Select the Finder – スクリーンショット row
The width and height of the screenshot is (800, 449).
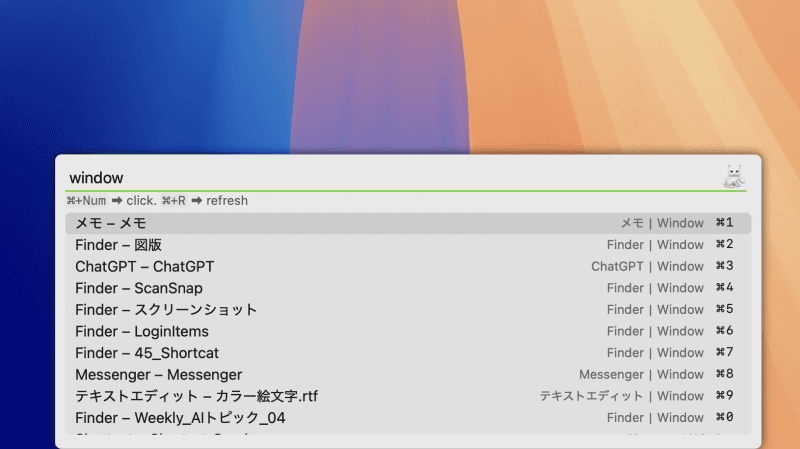click(408, 310)
